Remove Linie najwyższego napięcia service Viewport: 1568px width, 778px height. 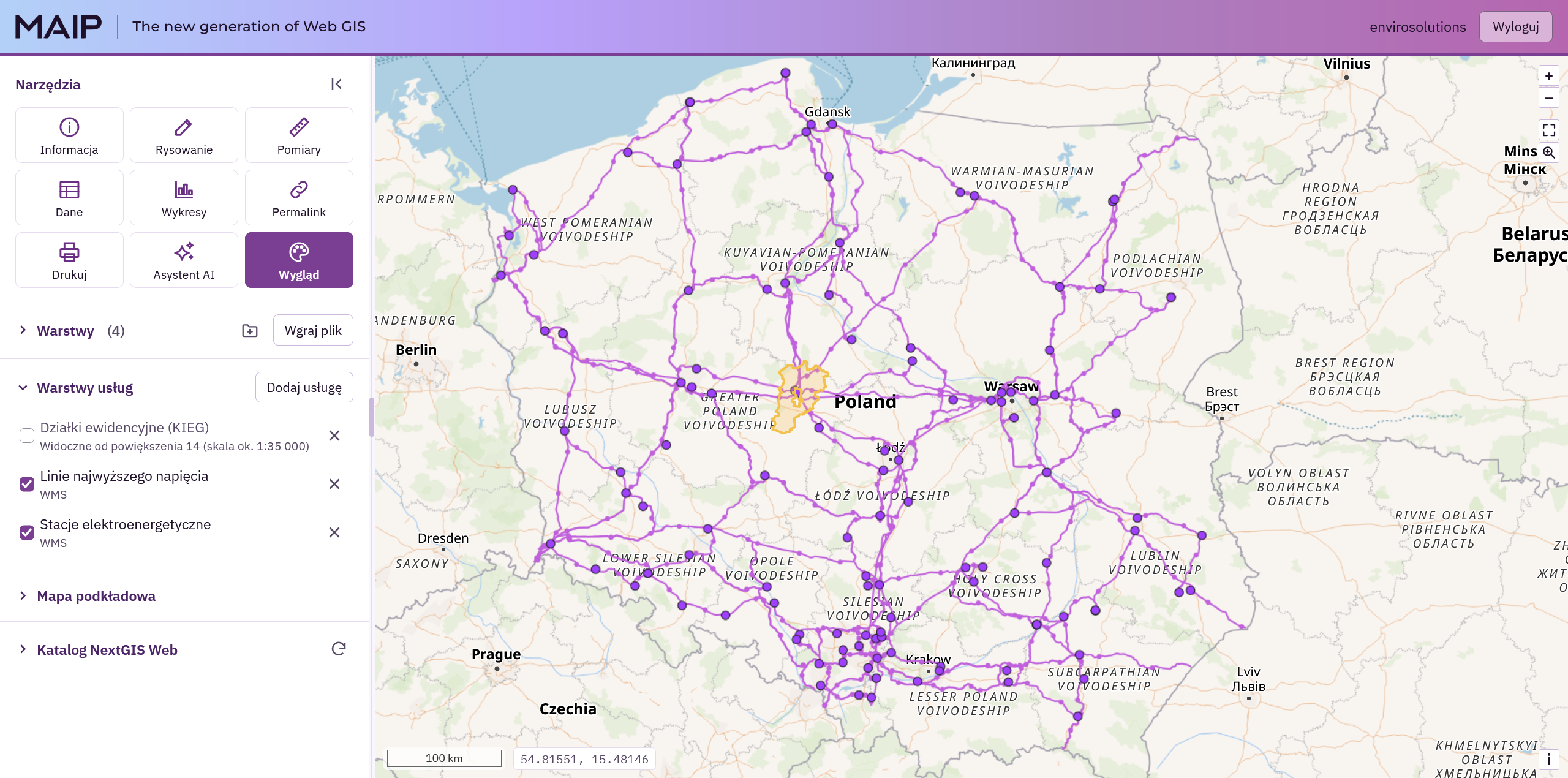click(x=334, y=484)
